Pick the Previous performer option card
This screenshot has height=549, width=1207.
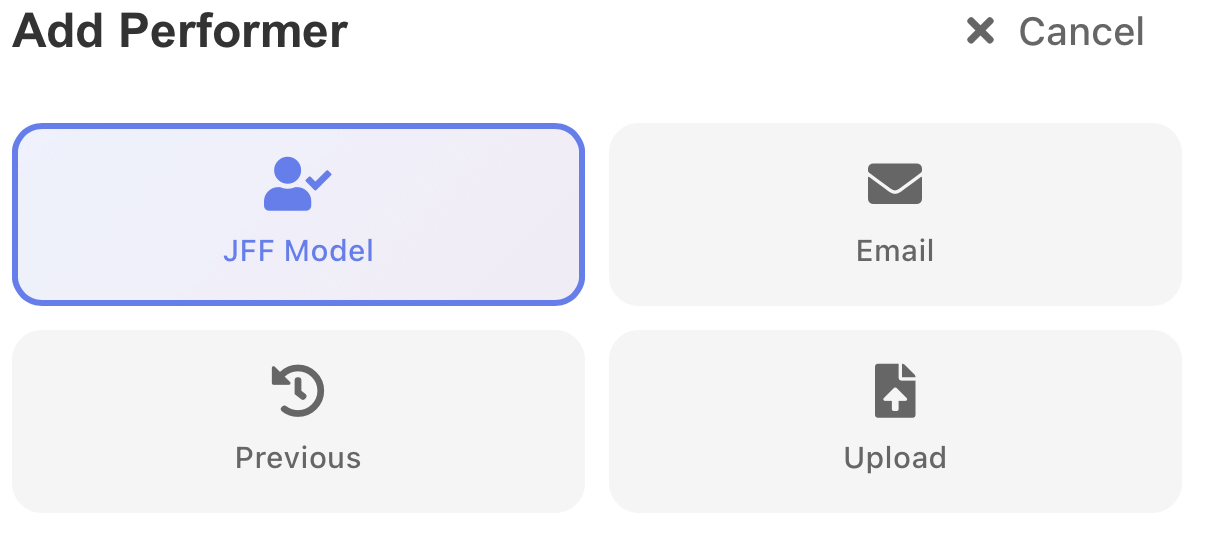point(298,421)
